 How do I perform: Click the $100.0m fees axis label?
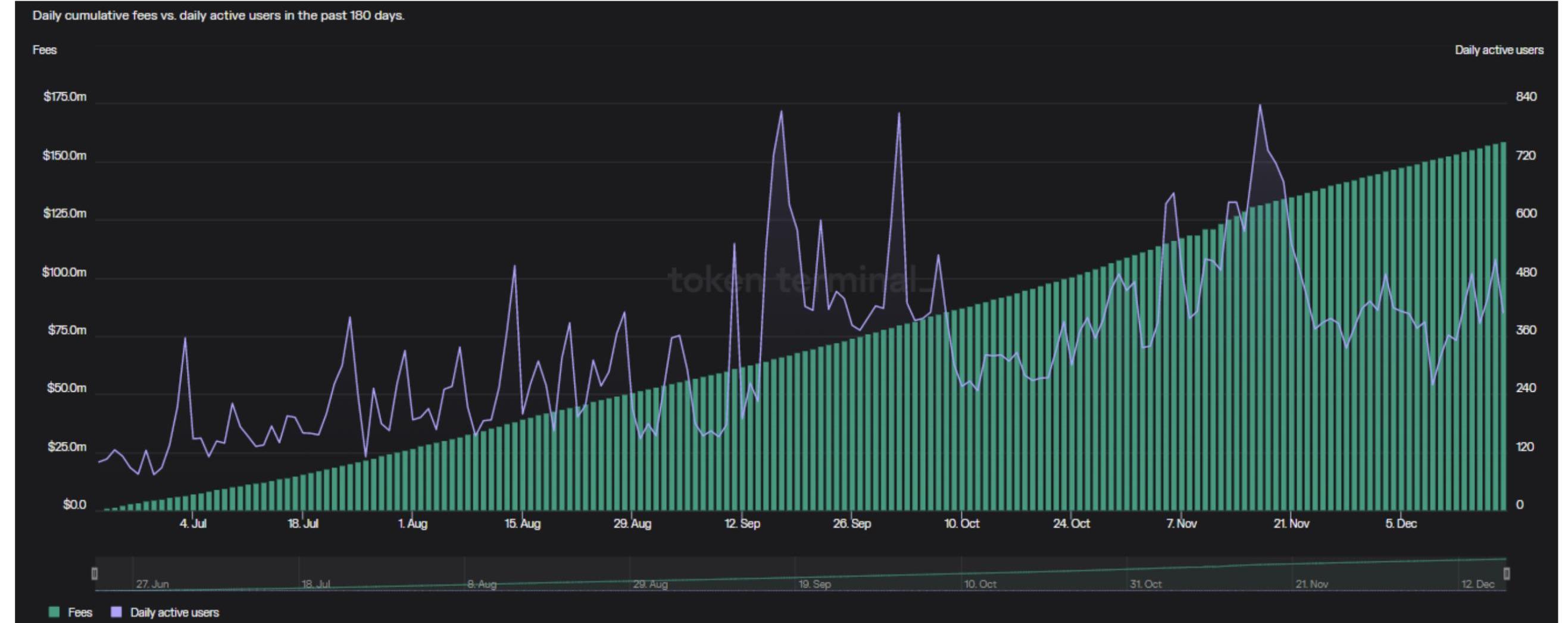[64, 272]
